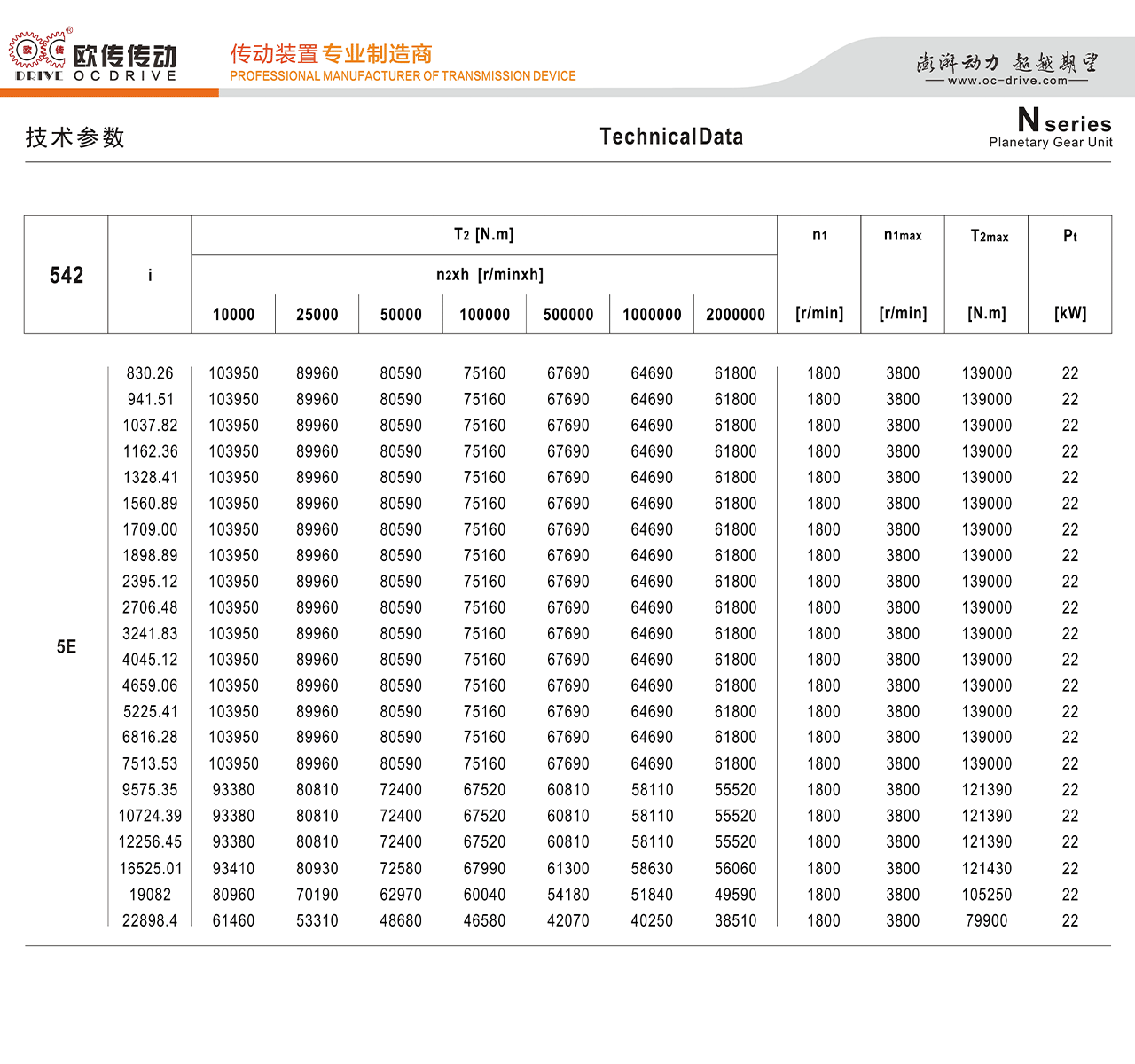The height and width of the screenshot is (1064, 1135).
Task: Select ratio value 7513.53
Action: (x=150, y=763)
